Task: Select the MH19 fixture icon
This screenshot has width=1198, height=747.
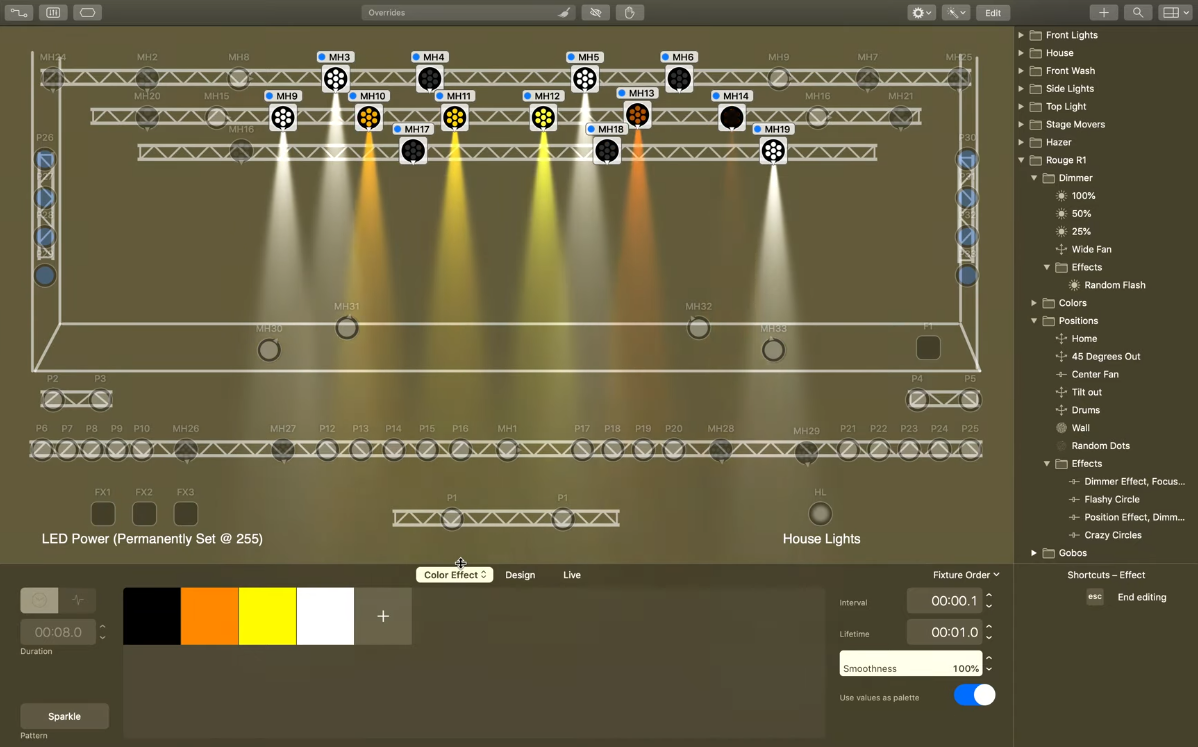Action: tap(772, 150)
